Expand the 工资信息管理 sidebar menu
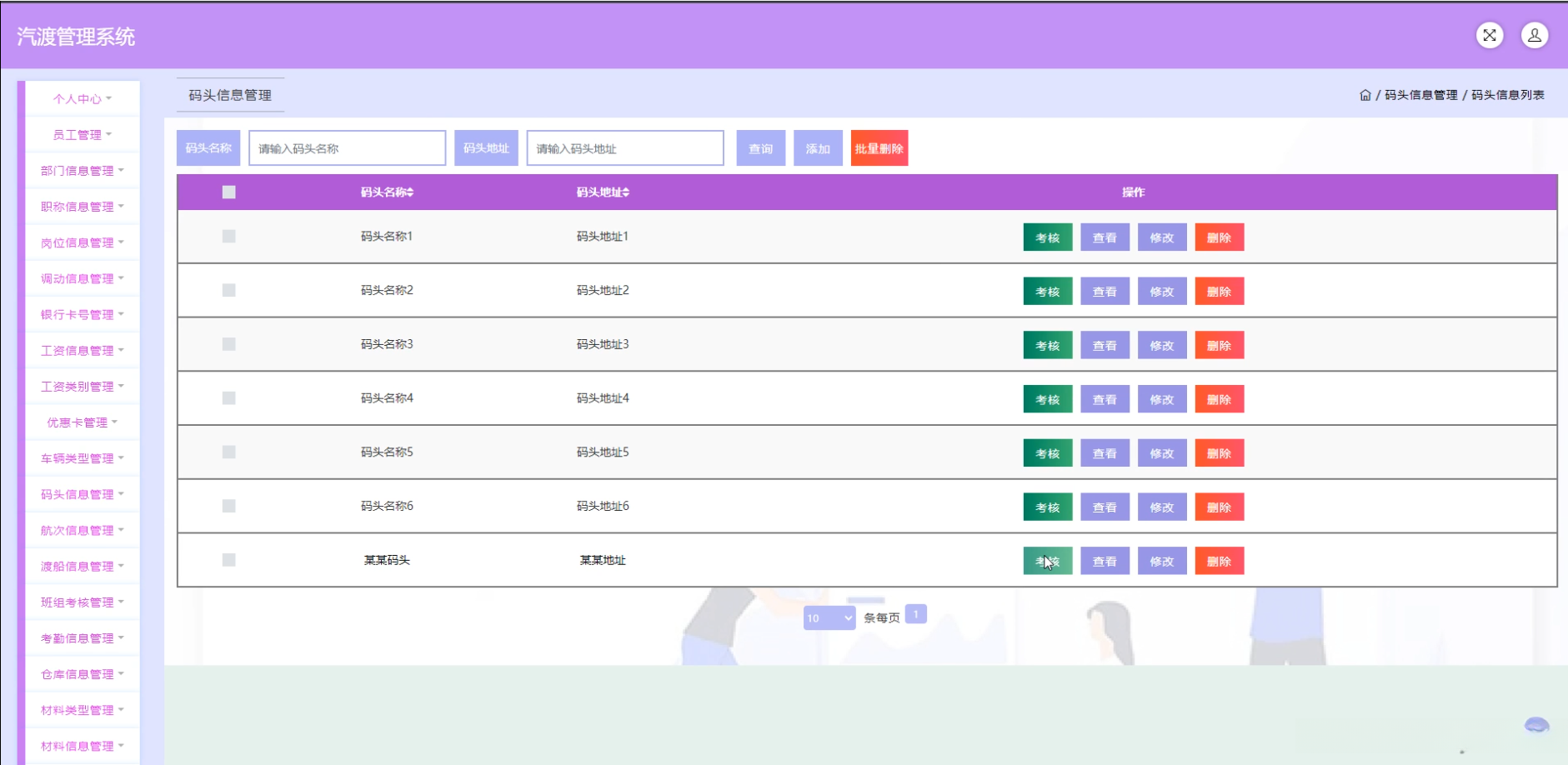The height and width of the screenshot is (765, 1568). [83, 351]
